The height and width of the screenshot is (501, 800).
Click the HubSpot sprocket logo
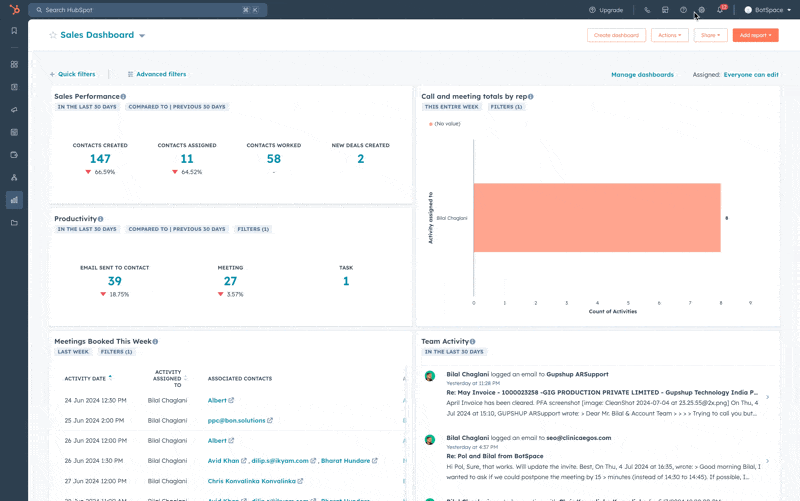(x=14, y=10)
